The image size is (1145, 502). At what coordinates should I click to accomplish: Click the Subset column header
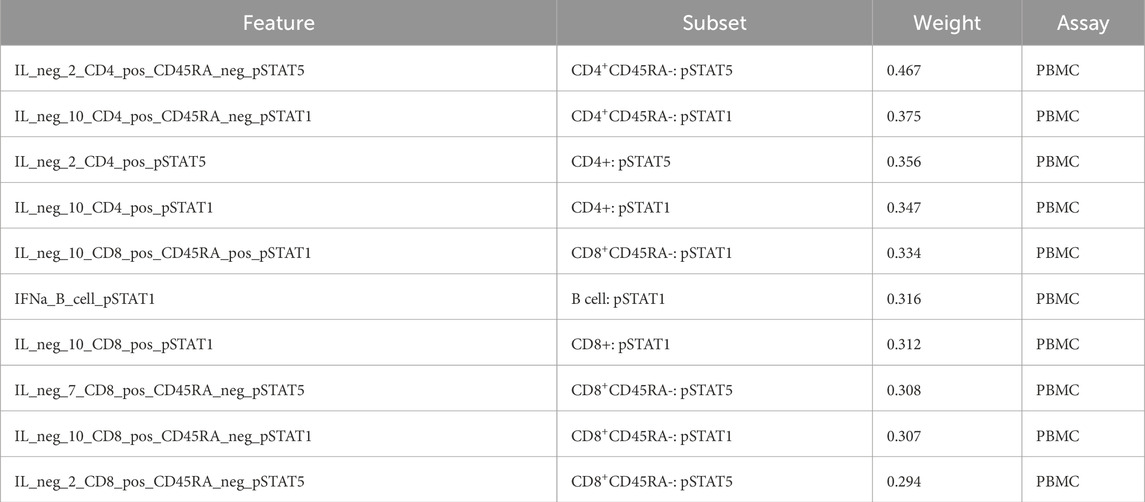click(714, 23)
